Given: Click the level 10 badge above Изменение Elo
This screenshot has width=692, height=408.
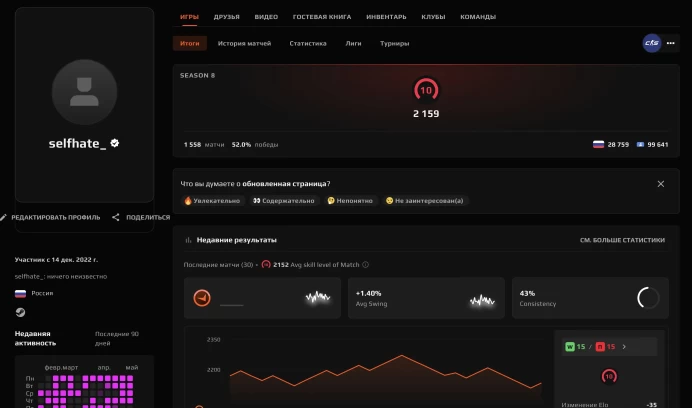Looking at the screenshot, I should (x=609, y=376).
